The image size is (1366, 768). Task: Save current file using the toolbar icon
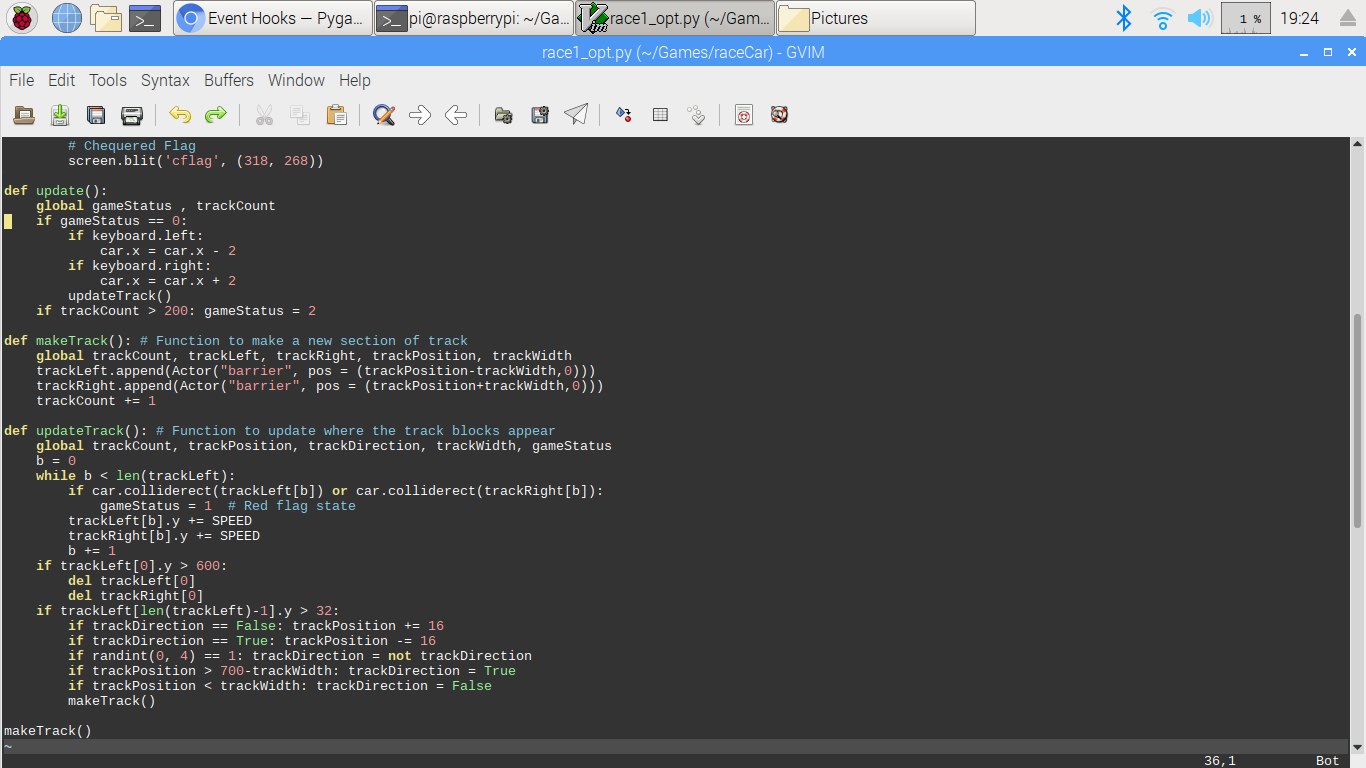pos(60,115)
